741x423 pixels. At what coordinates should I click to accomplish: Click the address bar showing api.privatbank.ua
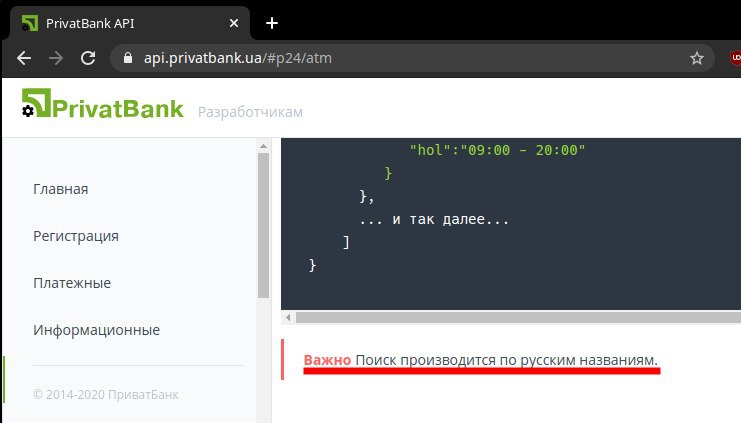click(x=411, y=58)
